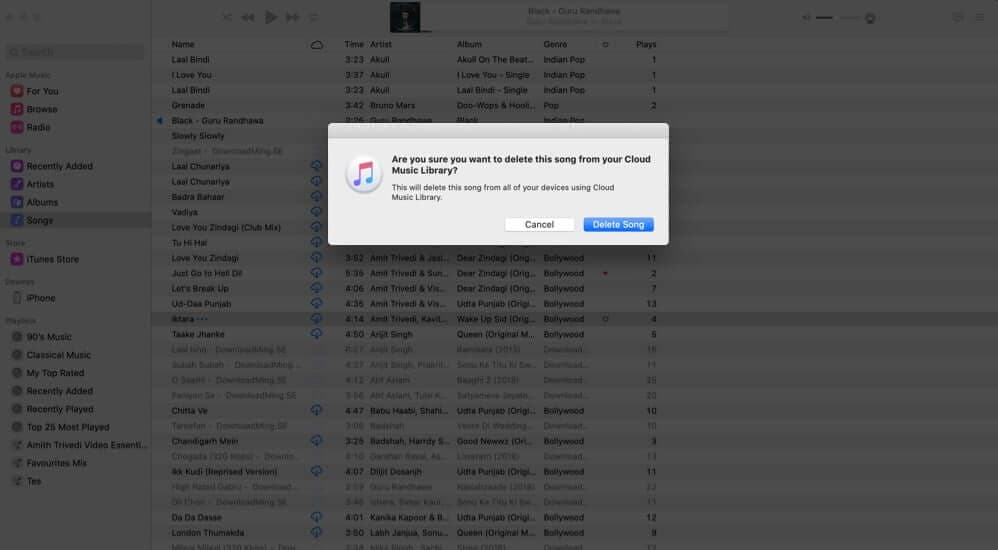Viewport: 998px width, 550px height.
Task: Click the Music app icon in the dialog
Action: [x=363, y=174]
